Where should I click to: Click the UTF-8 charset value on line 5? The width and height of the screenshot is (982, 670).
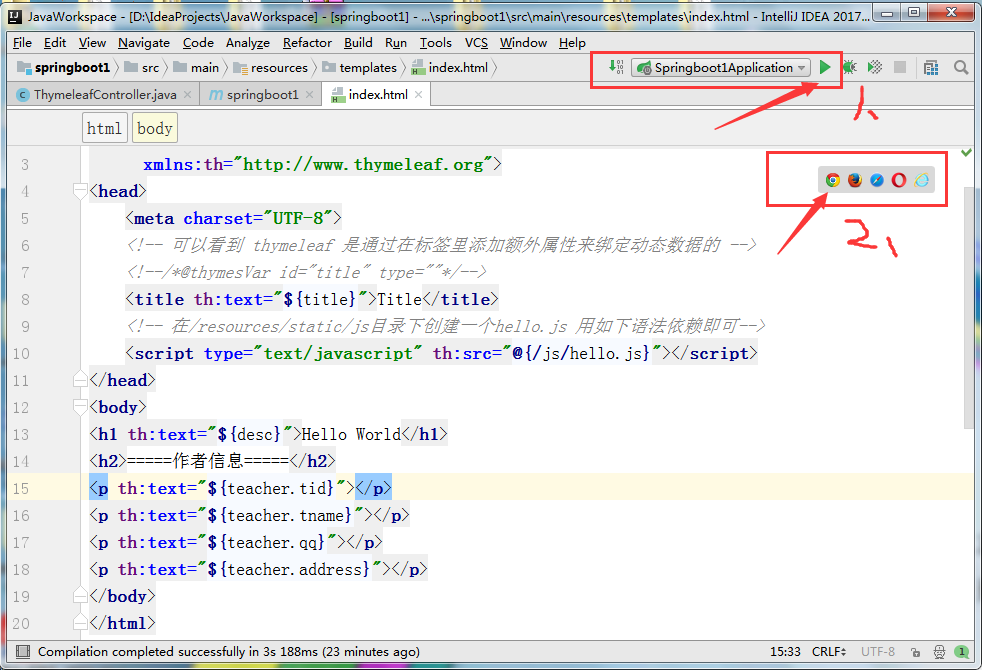298,218
